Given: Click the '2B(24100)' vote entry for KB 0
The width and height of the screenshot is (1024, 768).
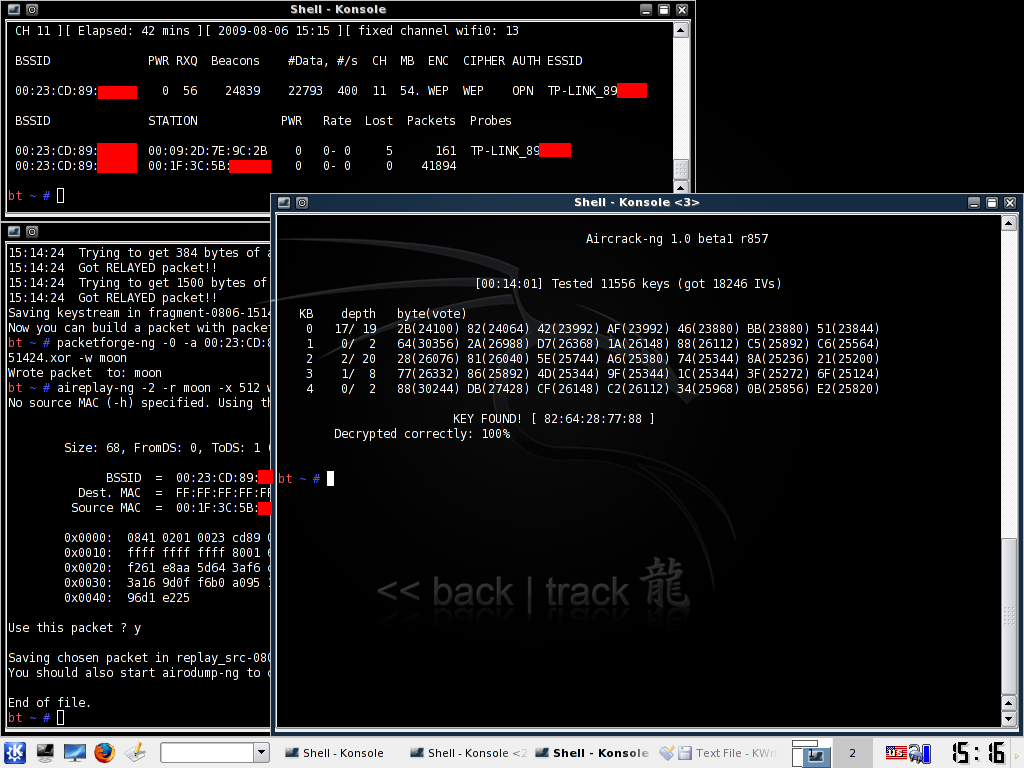Looking at the screenshot, I should tap(428, 328).
